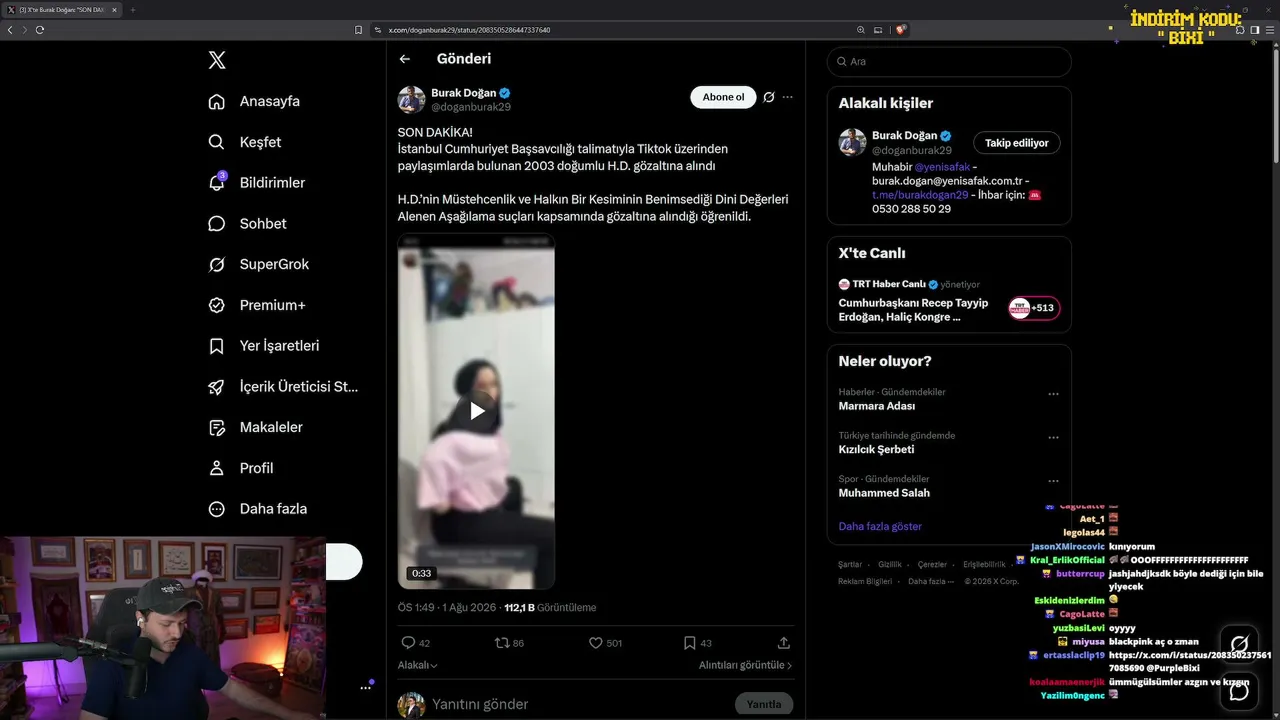Viewport: 1280px width, 720px height.
Task: Click the 112,1 B Görüntüleme view count
Action: click(x=550, y=607)
